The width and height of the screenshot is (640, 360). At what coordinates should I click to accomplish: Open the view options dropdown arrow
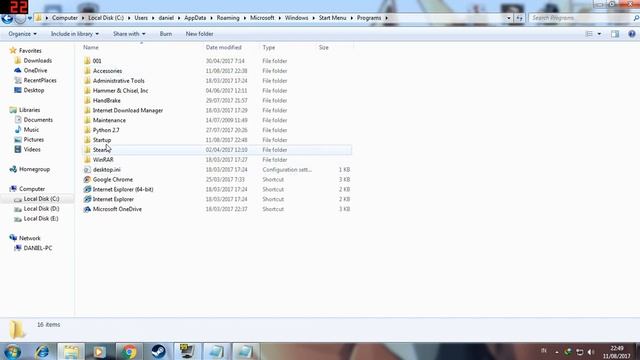point(599,34)
